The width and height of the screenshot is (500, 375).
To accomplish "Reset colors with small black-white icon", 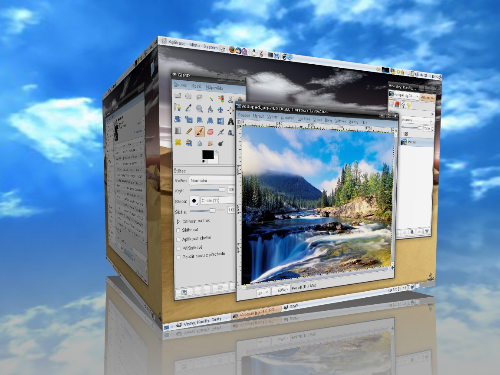I will [204, 161].
